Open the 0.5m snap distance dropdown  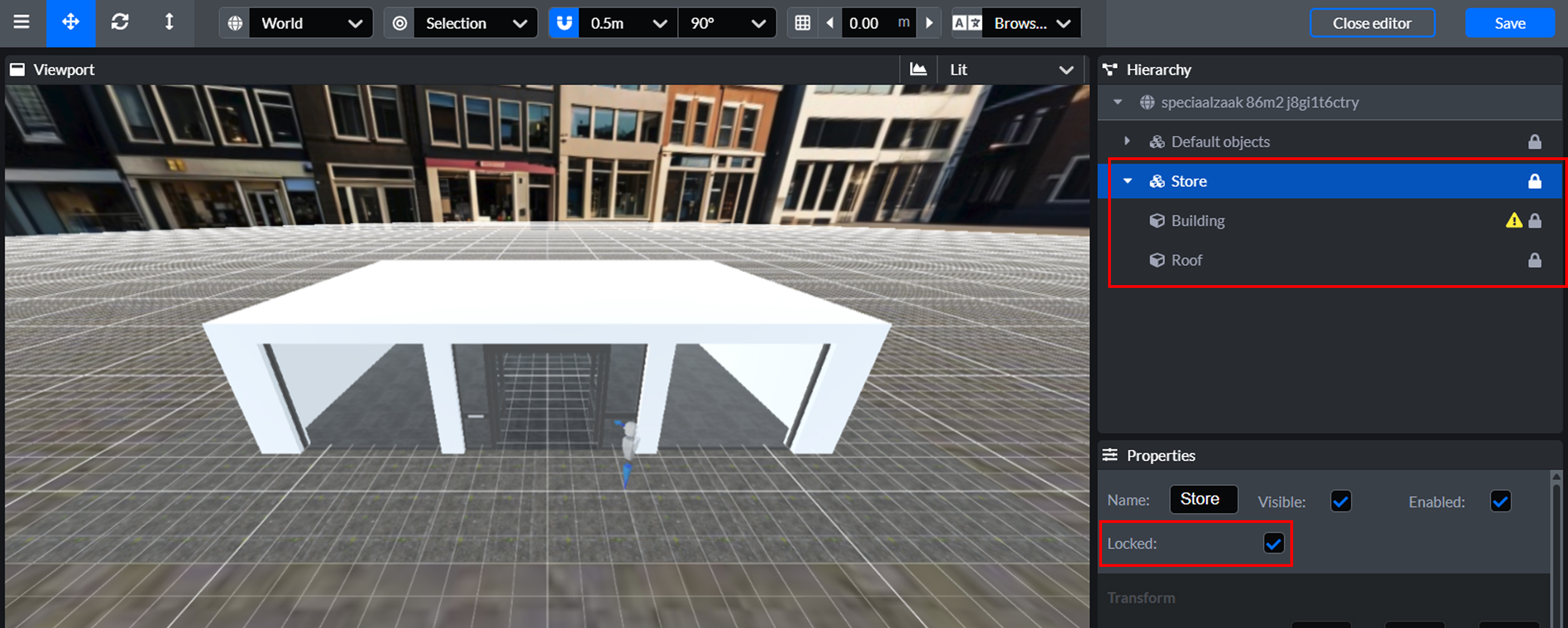click(627, 23)
